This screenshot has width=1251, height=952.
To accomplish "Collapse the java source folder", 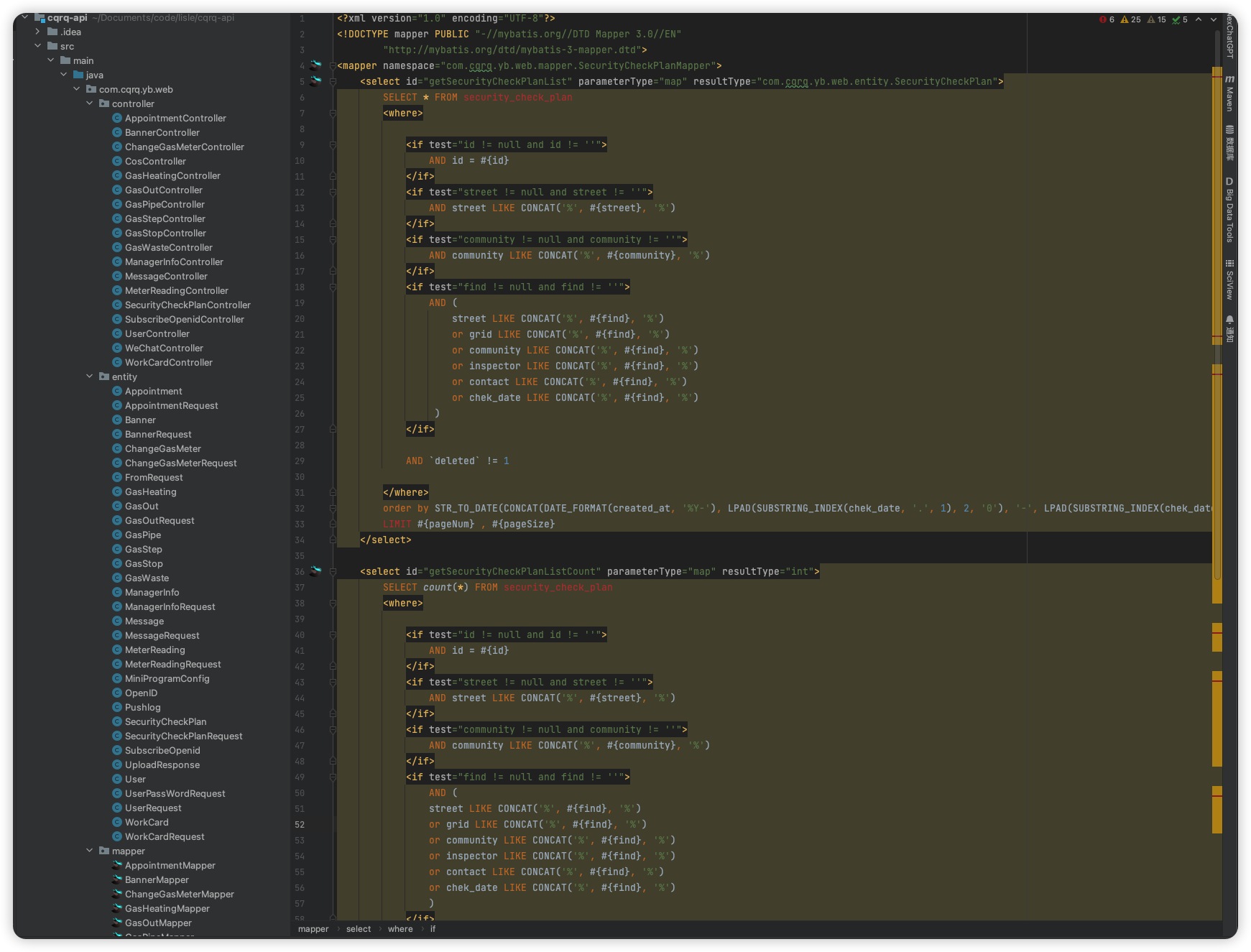I will click(64, 75).
